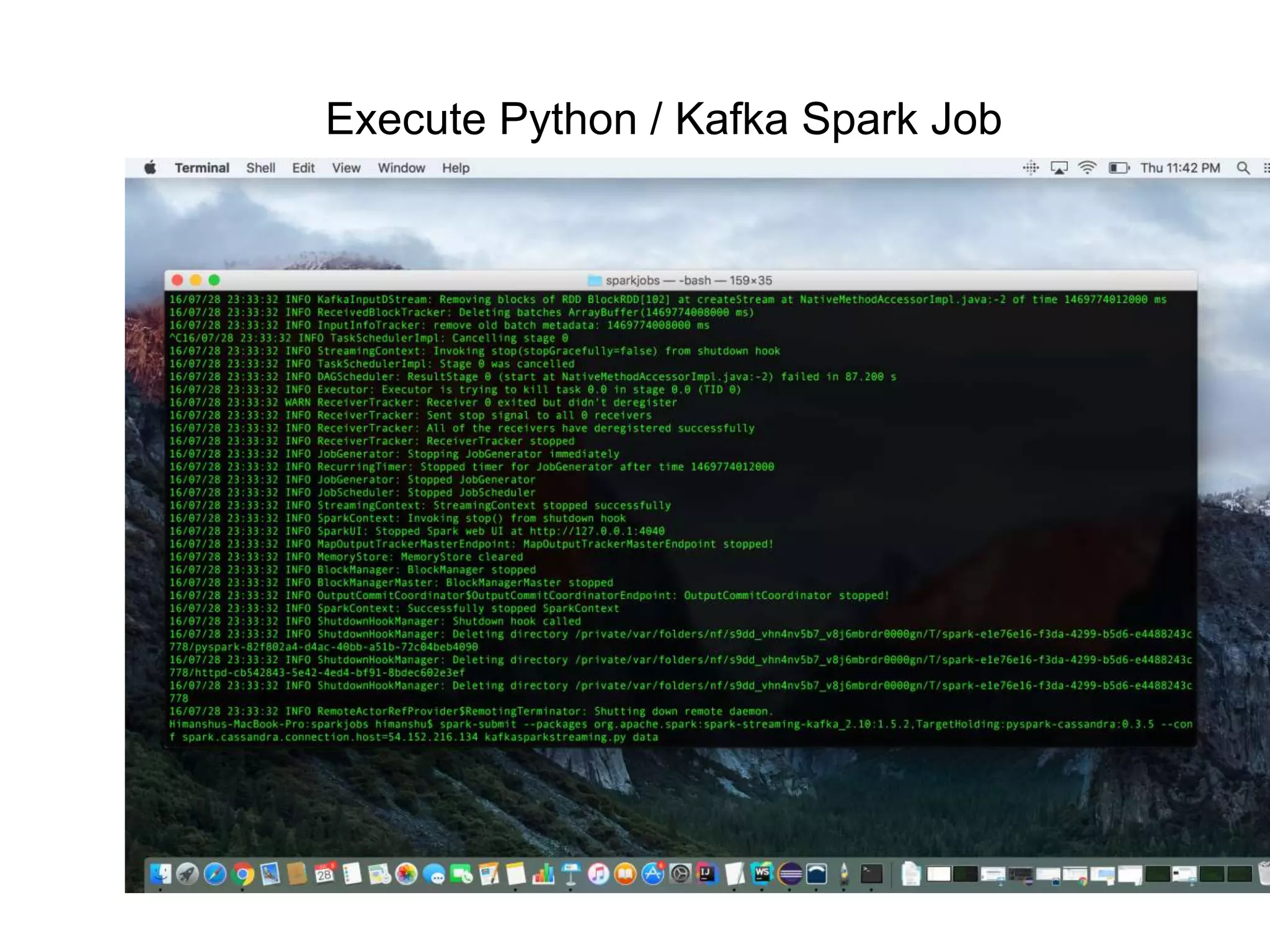1270x952 pixels.
Task: Click 'Stopped Spark web UI' log line
Action: click(417, 531)
